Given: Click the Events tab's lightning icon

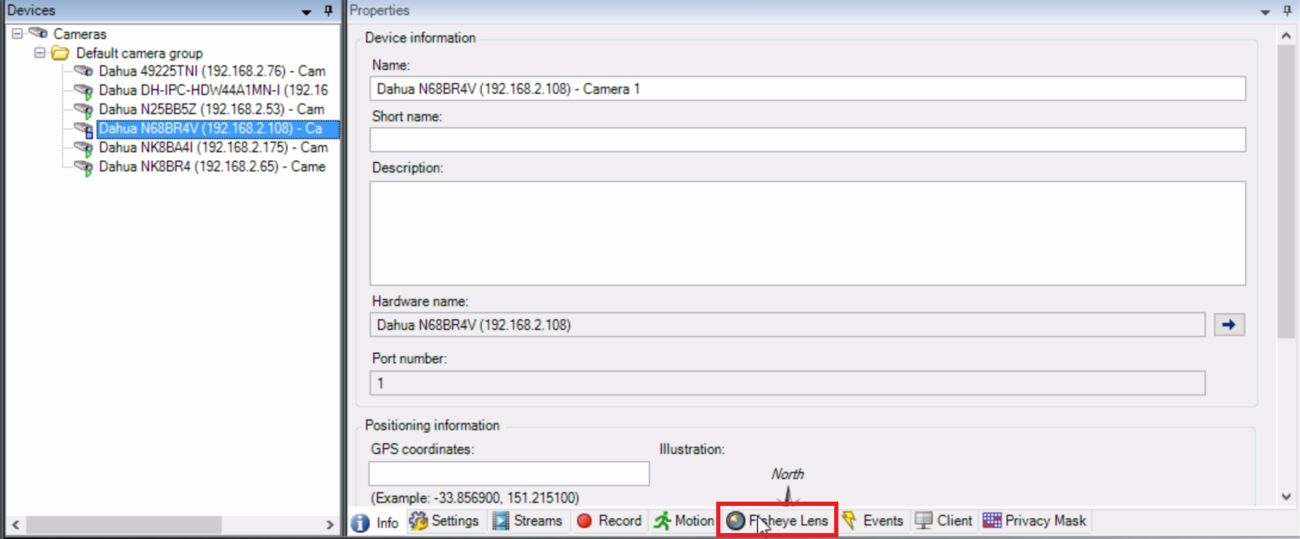Looking at the screenshot, I should (850, 521).
